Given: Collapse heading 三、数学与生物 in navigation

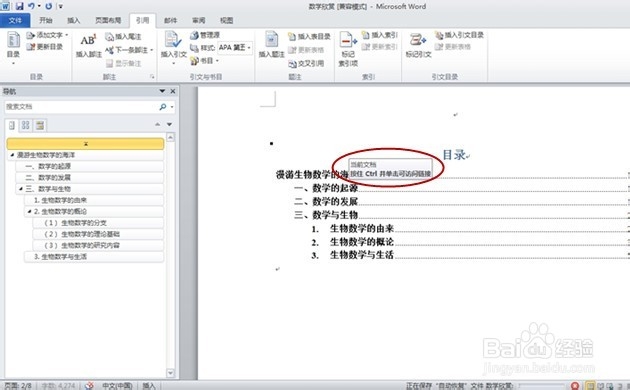Looking at the screenshot, I should [x=21, y=189].
